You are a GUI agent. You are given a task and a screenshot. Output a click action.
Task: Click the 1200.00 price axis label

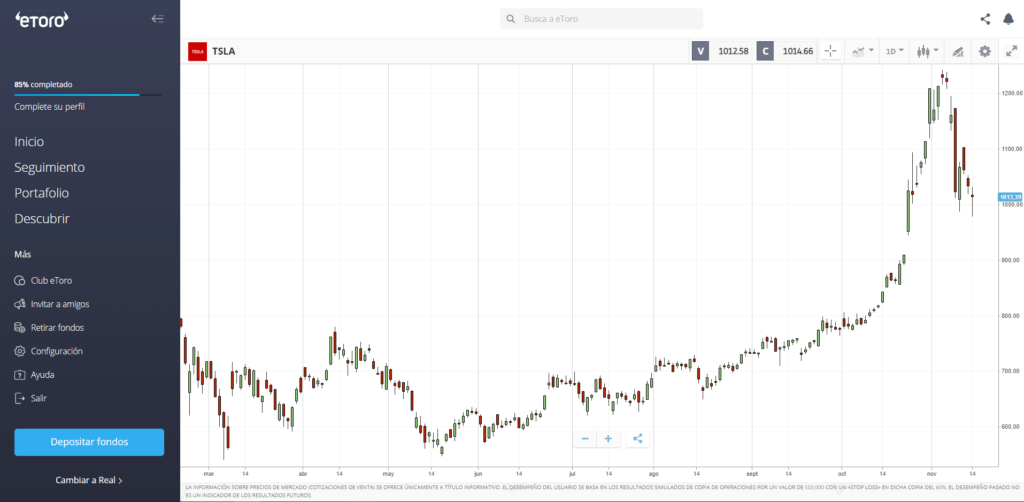pos(1012,93)
